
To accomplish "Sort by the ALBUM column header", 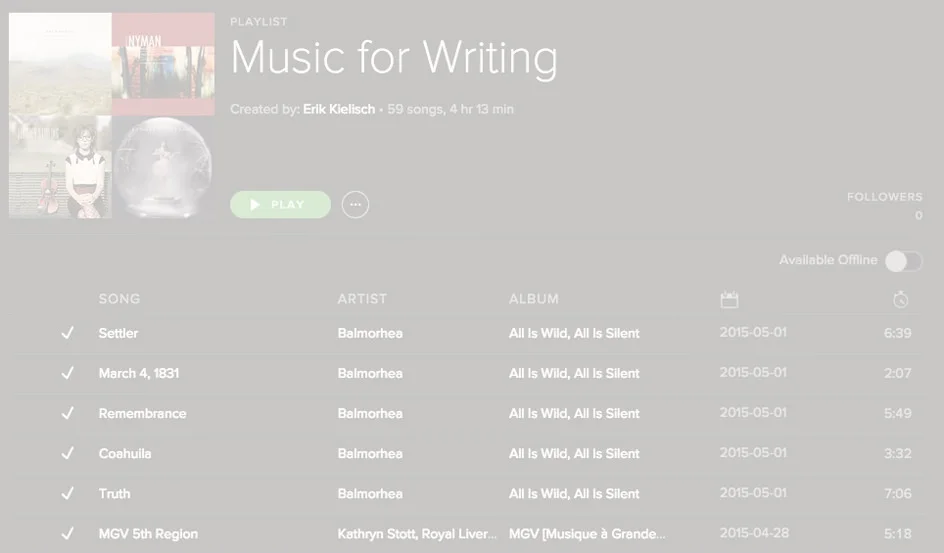I will (x=533, y=299).
